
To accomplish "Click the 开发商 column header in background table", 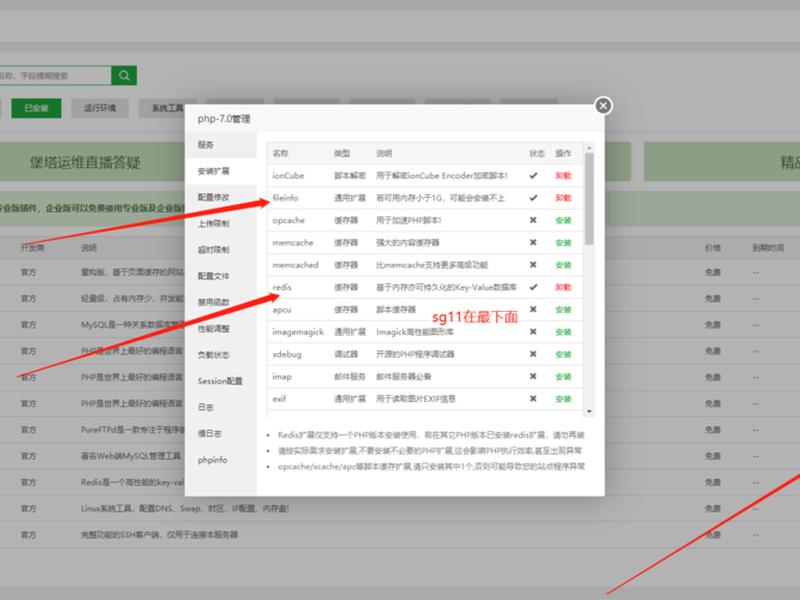I will pos(32,248).
